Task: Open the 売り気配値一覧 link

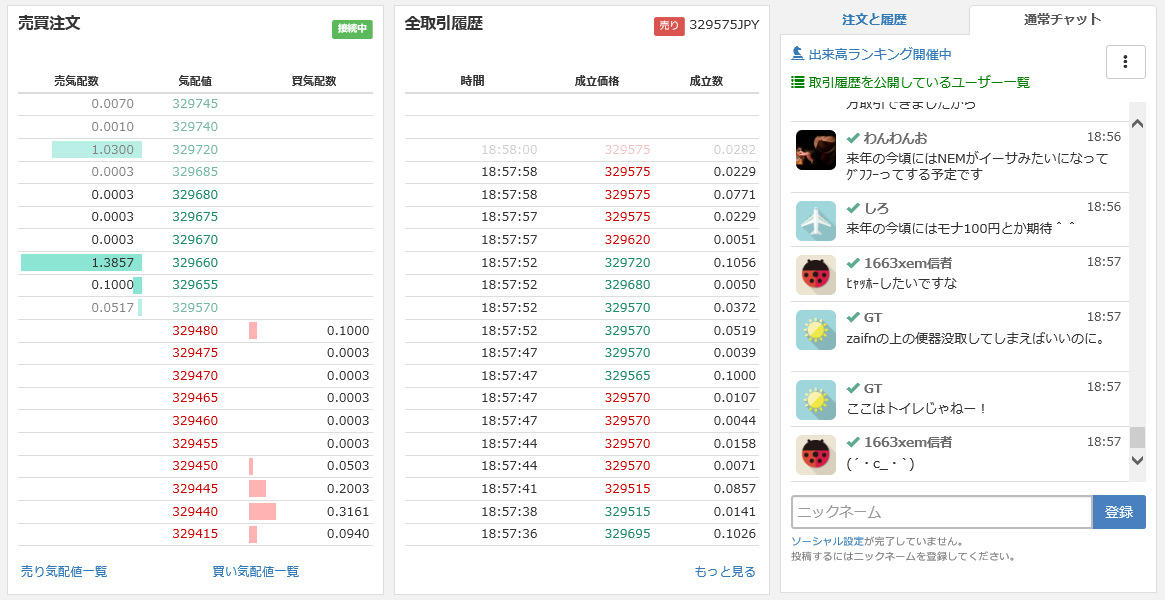Action: tap(64, 572)
